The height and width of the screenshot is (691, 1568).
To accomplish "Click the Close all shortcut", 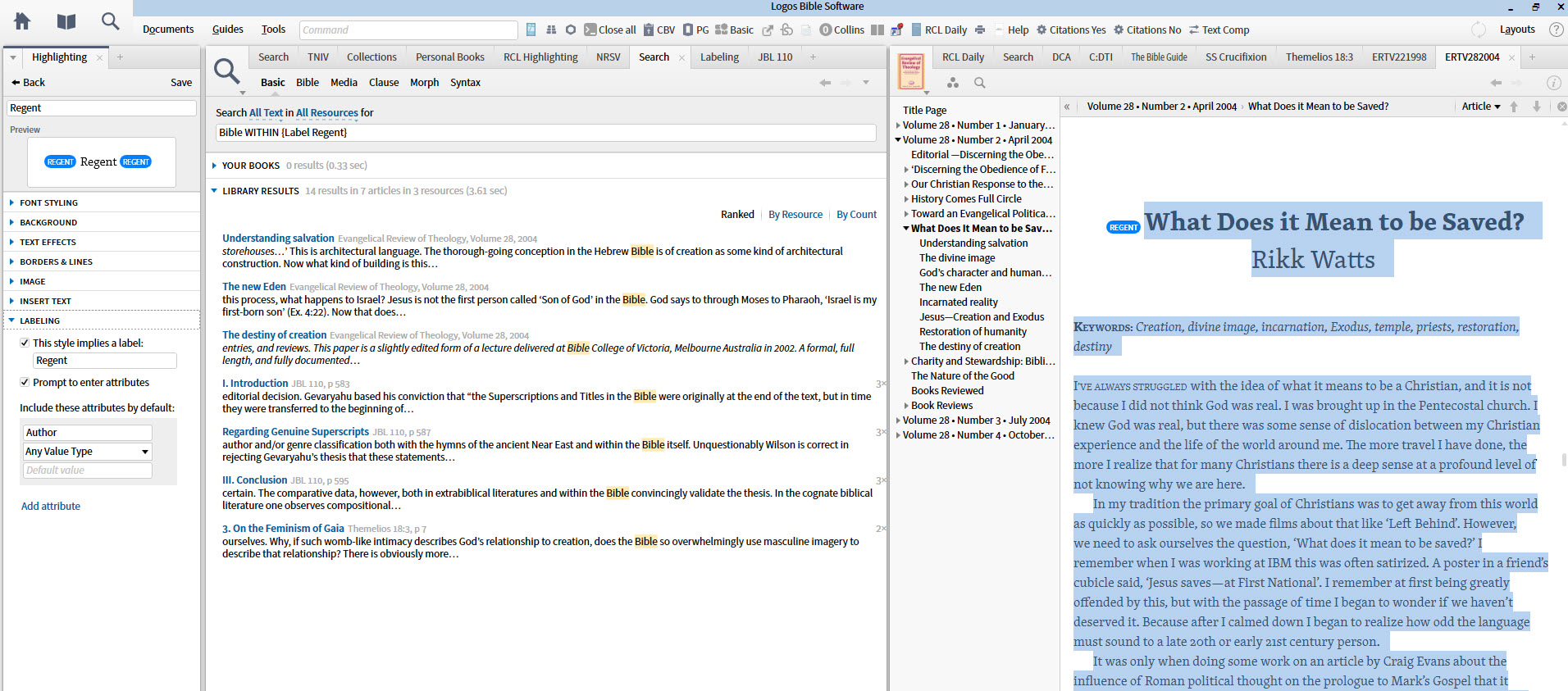I will click(x=609, y=30).
